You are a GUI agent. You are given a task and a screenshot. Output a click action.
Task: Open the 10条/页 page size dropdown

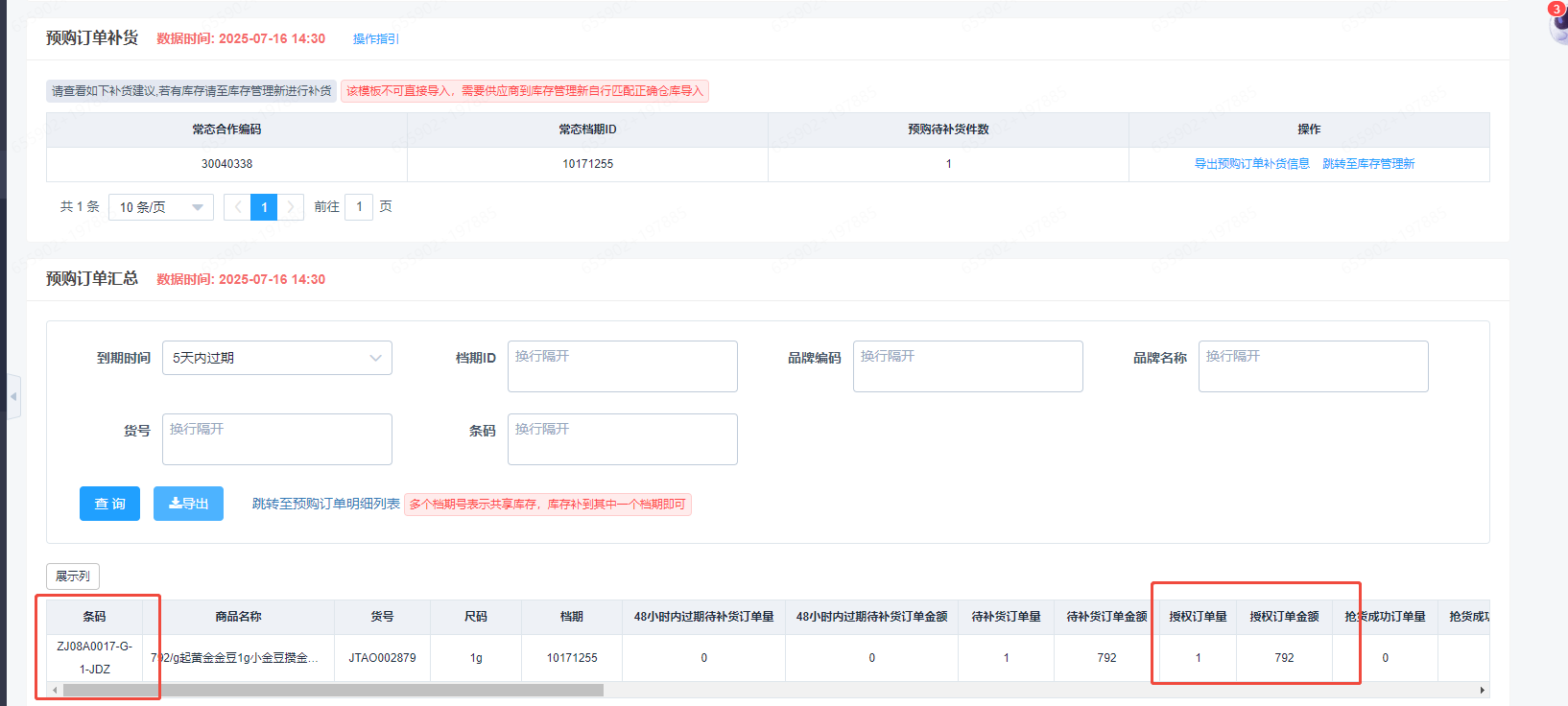point(161,207)
